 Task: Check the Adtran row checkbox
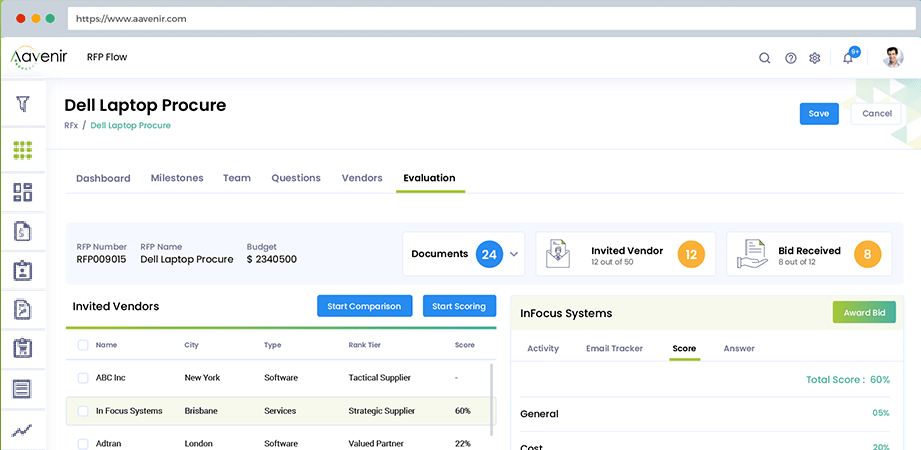(83, 444)
